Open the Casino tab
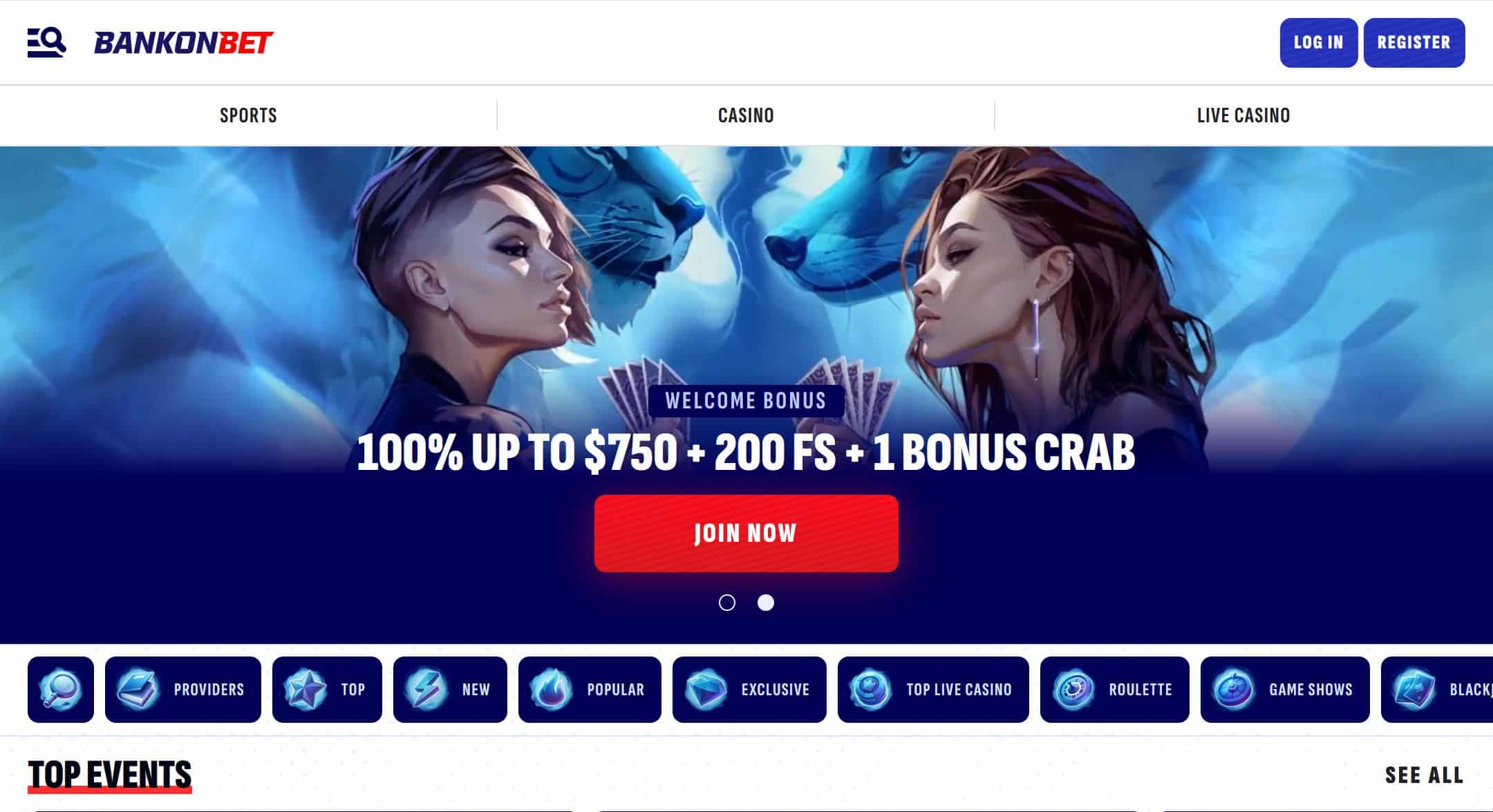This screenshot has width=1493, height=812. click(746, 115)
